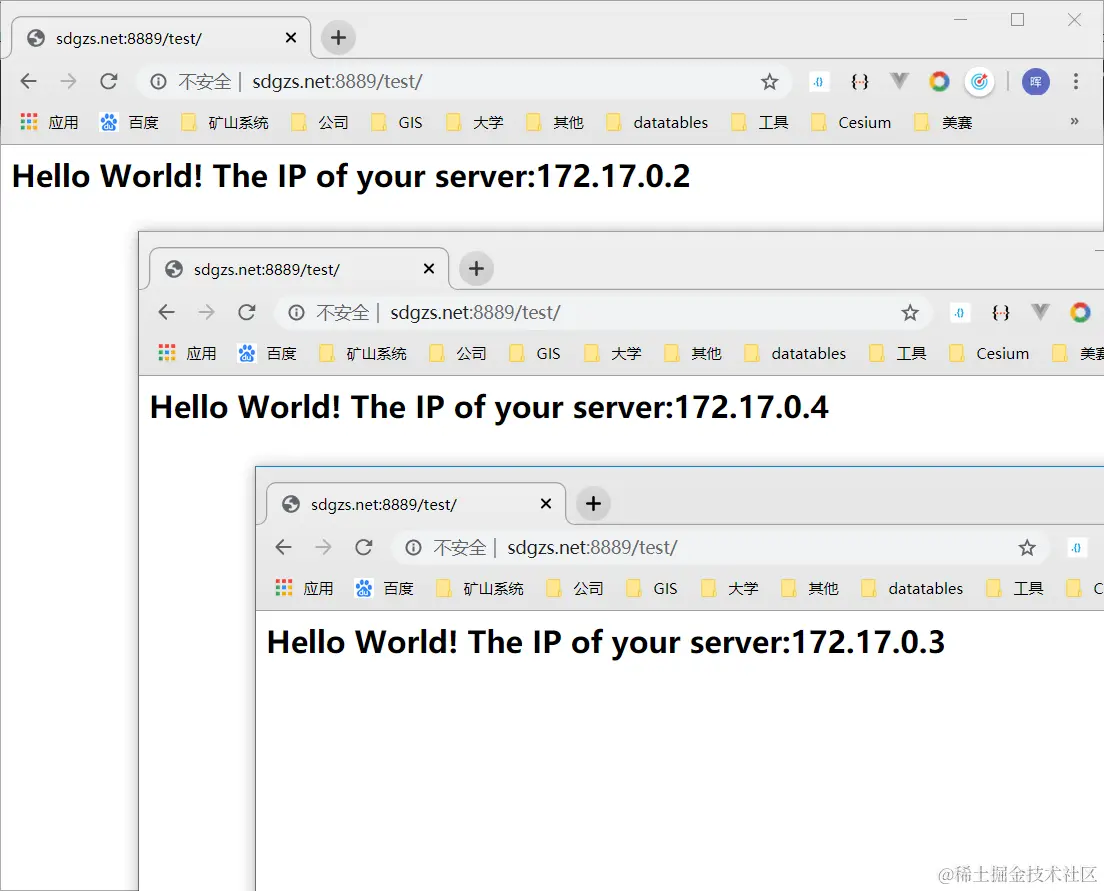1104x891 pixels.
Task: Click the colorful ring extension in top window
Action: point(939,82)
